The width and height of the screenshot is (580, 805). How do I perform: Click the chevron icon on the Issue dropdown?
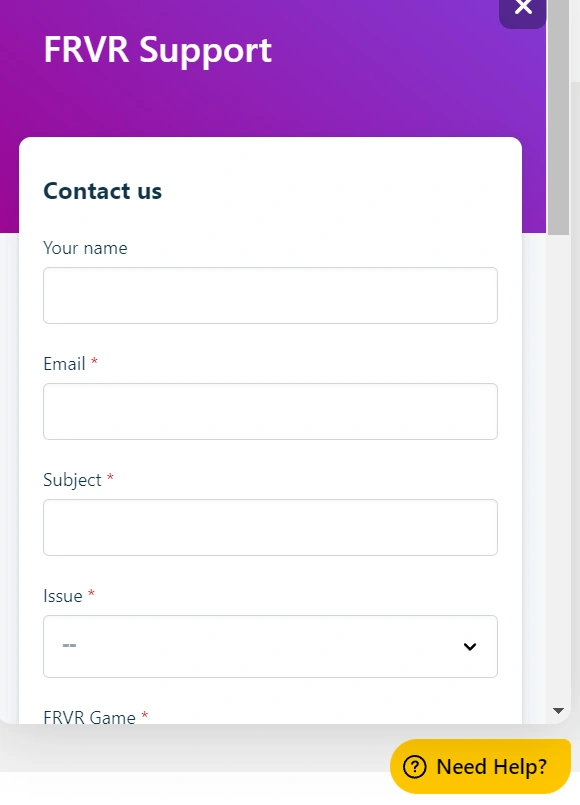(x=469, y=646)
